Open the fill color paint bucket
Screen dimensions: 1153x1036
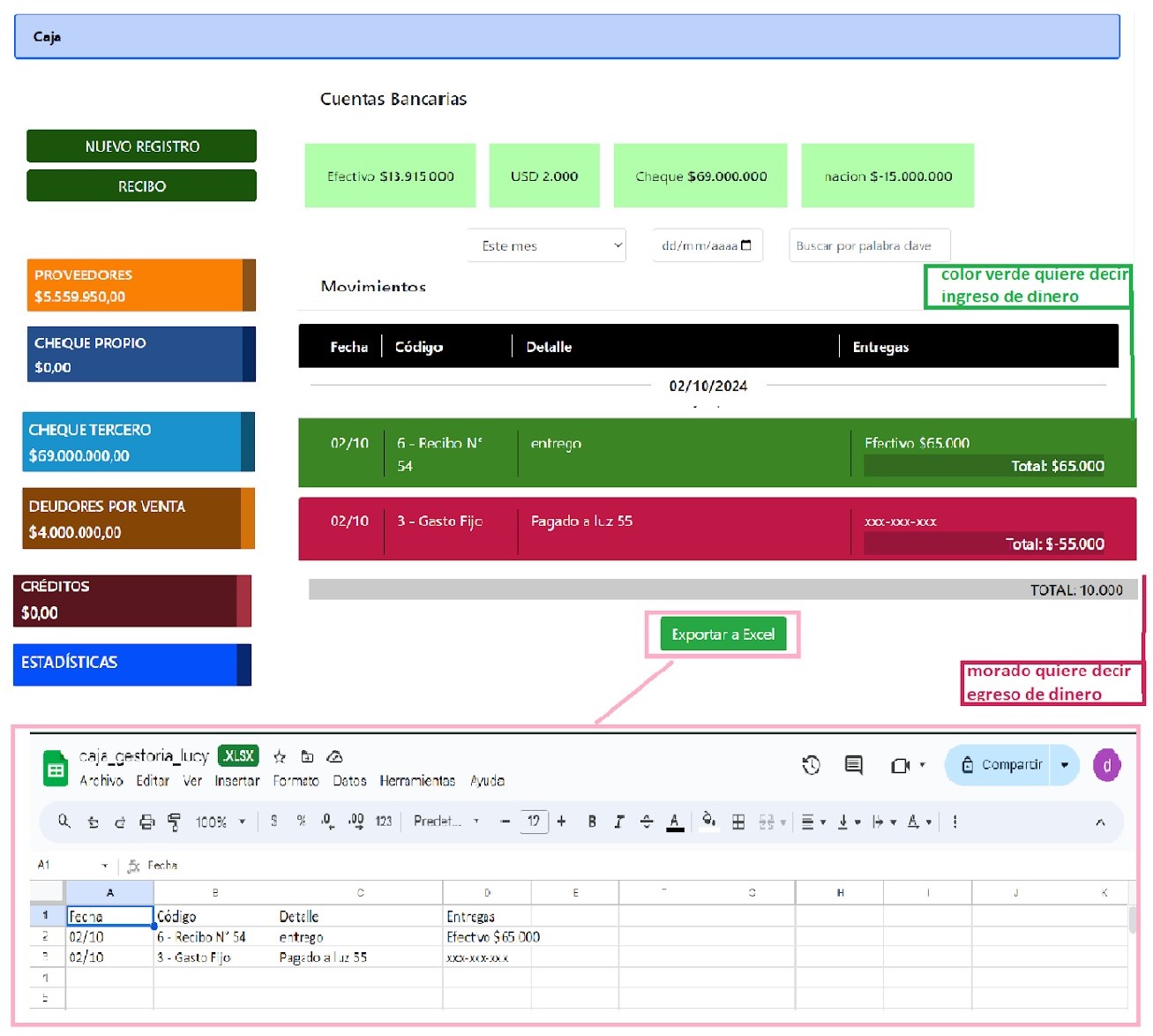pyautogui.click(x=708, y=821)
